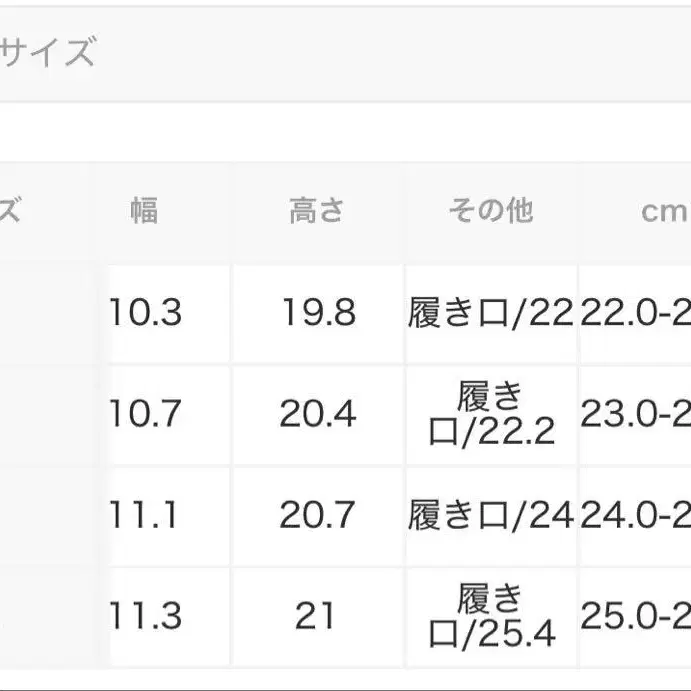Screen dimensions: 691x691
Task: Click the size range starting with 22.0
Action: click(637, 314)
